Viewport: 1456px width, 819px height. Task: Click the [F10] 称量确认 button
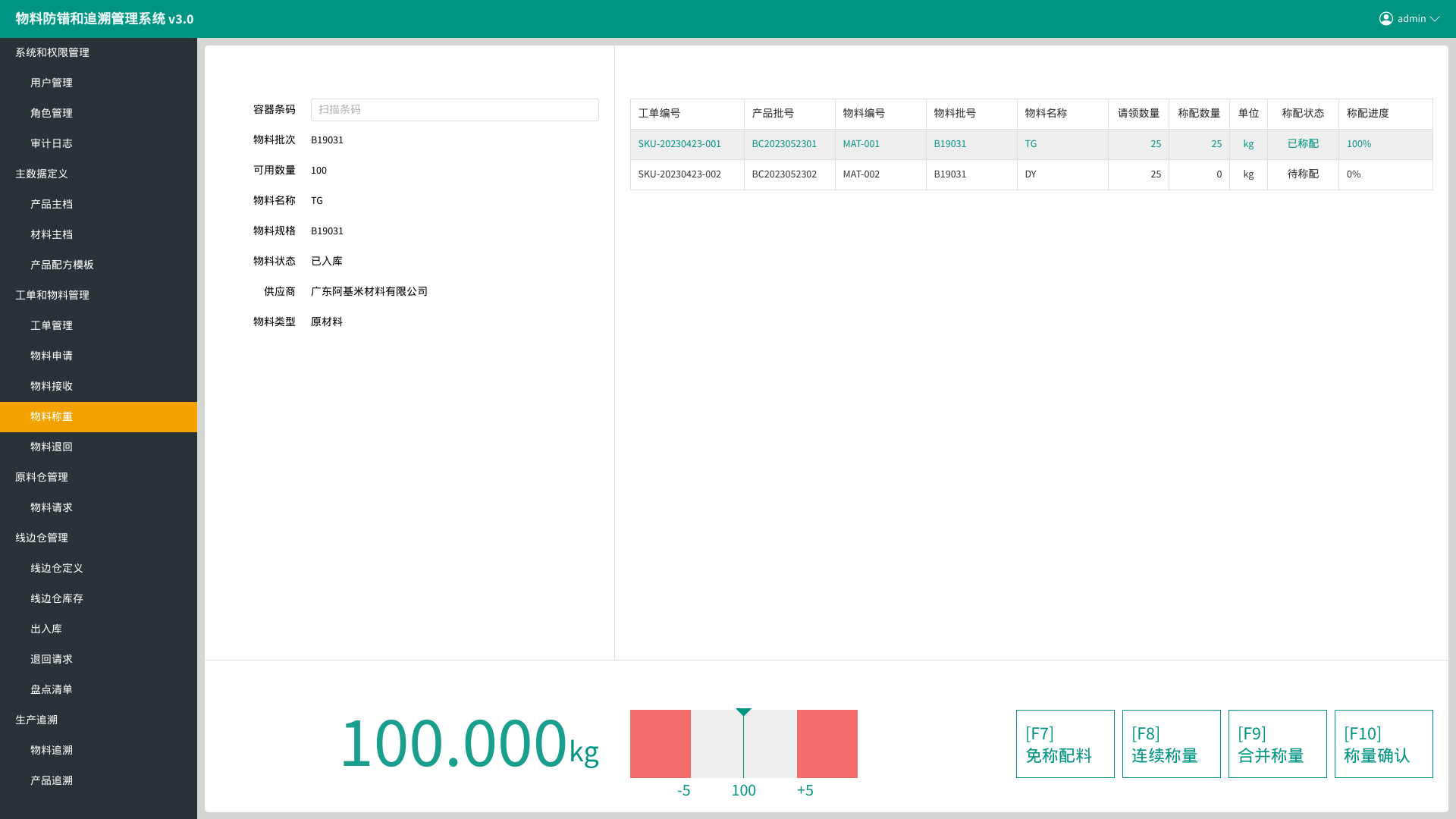(1384, 744)
